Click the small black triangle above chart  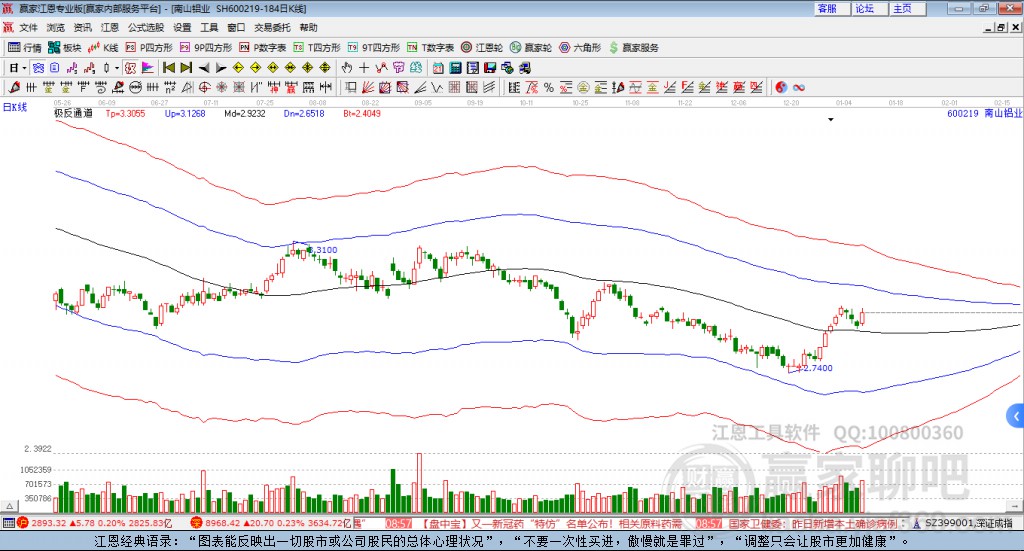pyautogui.click(x=831, y=120)
